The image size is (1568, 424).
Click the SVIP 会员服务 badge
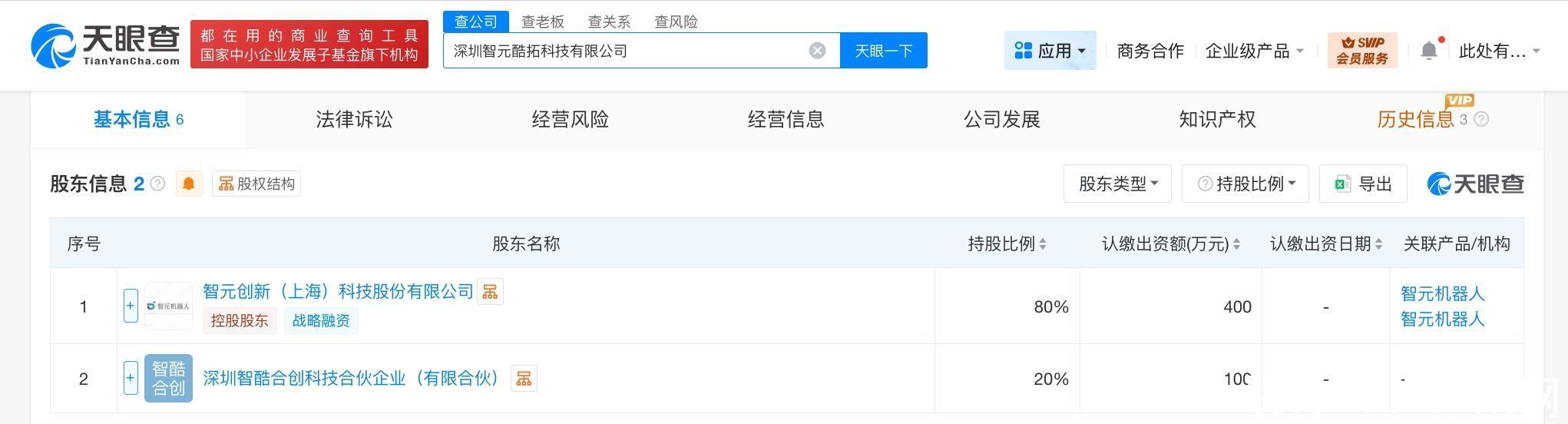point(1361,51)
